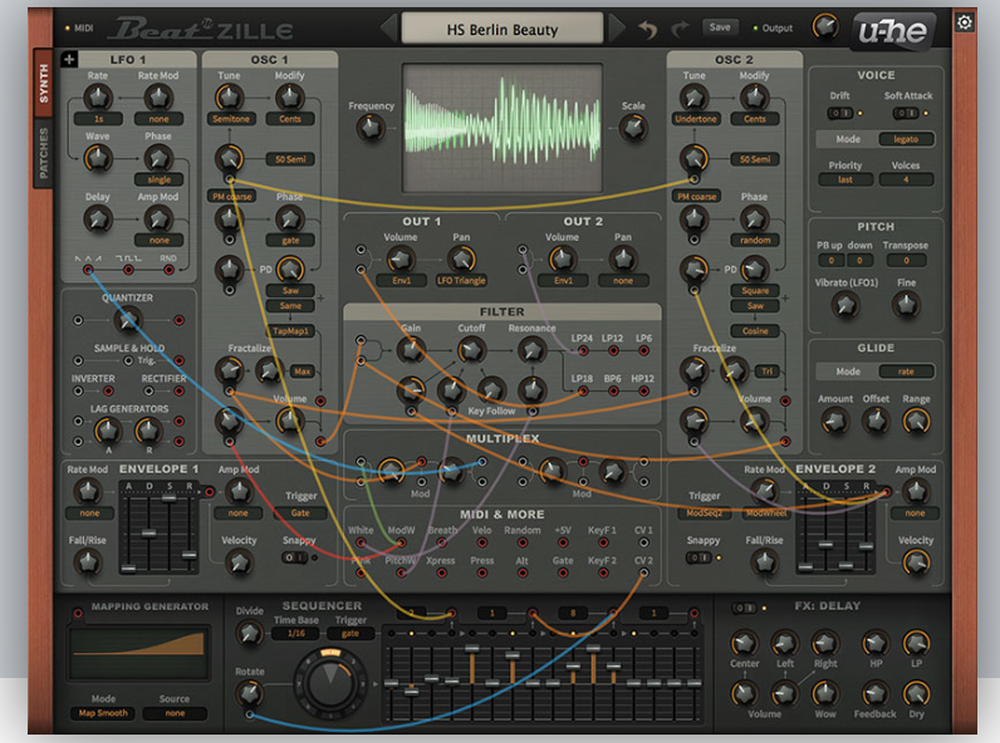
Task: Open the settings gear icon
Action: tap(964, 22)
